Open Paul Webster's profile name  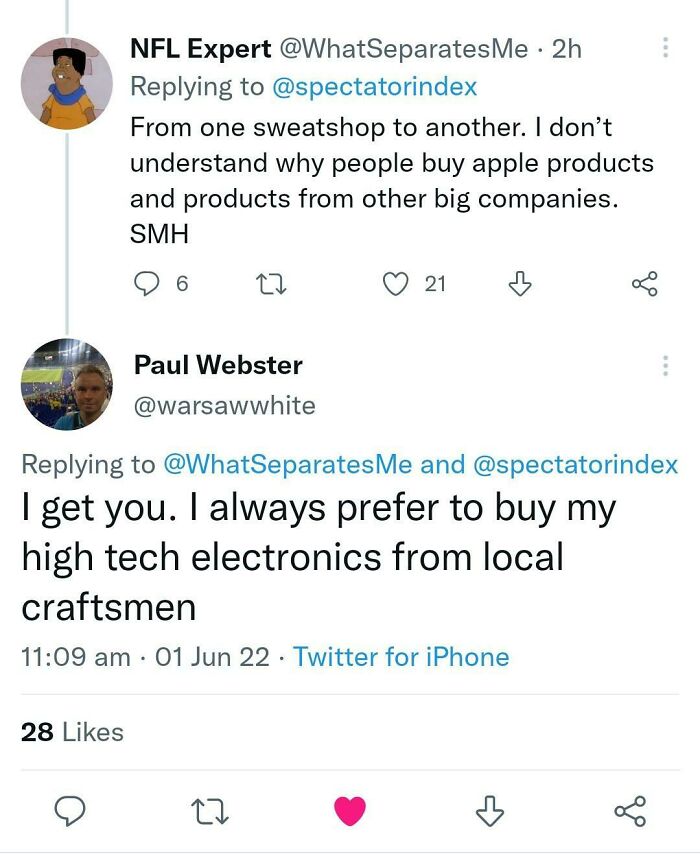218,365
